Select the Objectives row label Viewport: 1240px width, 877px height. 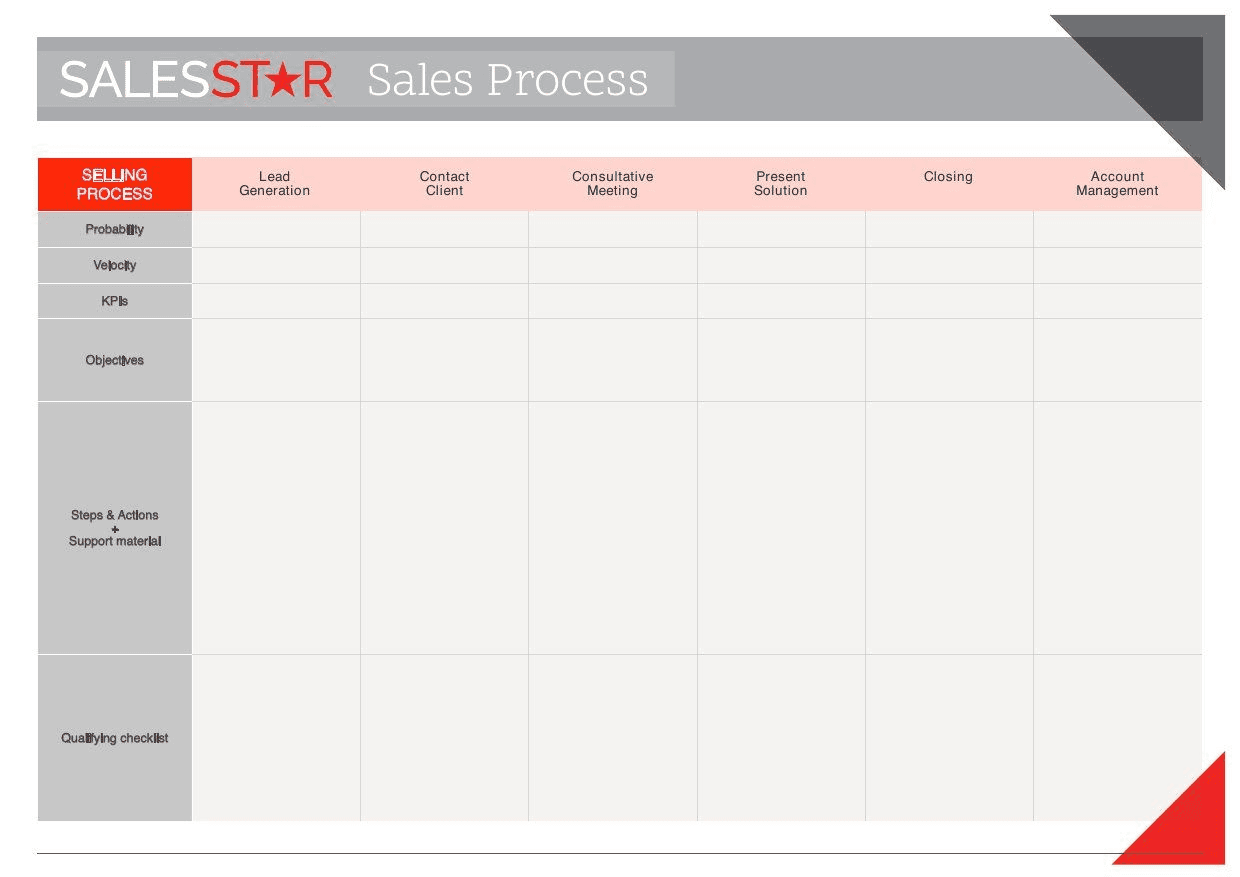(x=115, y=360)
